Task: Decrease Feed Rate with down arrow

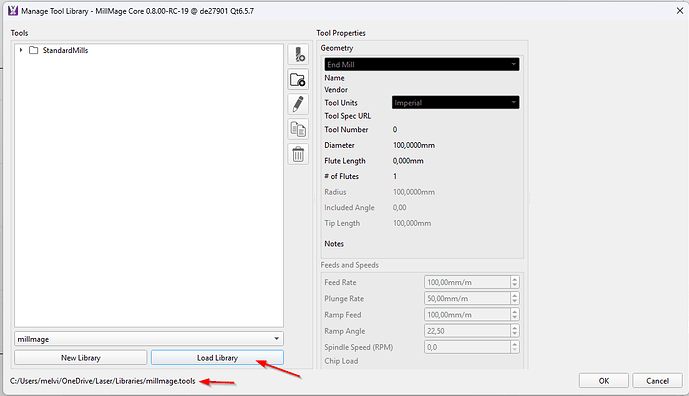Action: 515,285
